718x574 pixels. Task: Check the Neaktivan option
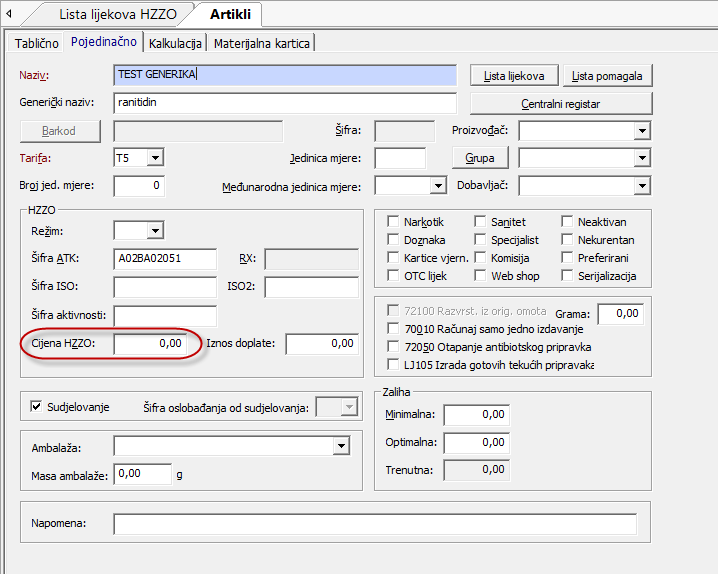tap(567, 222)
